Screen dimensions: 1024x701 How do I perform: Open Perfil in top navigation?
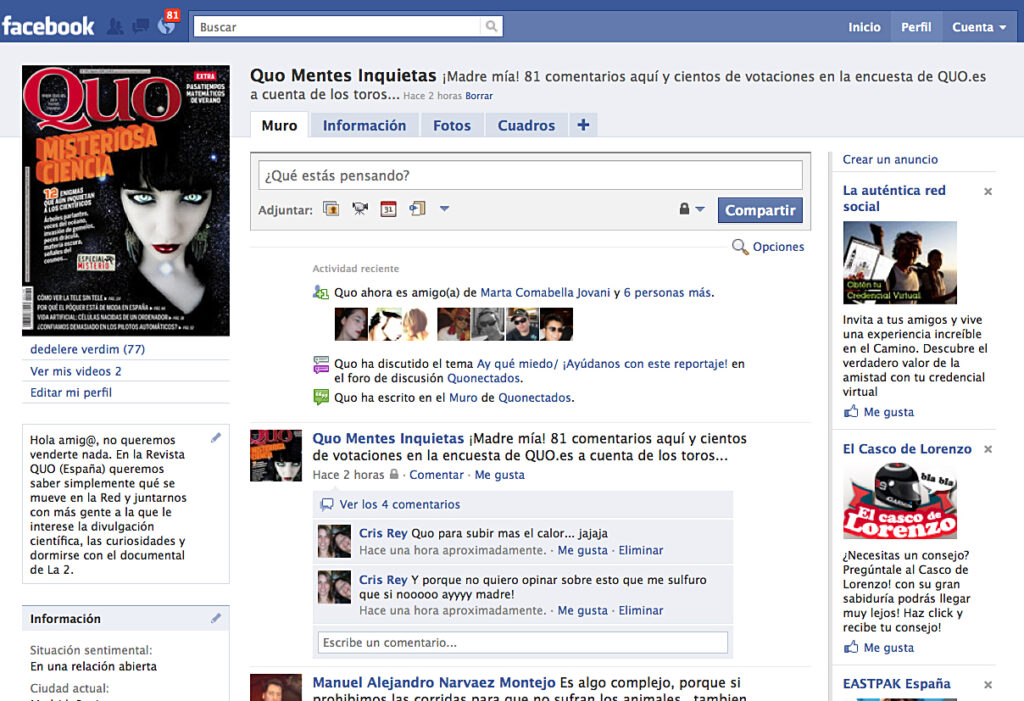(916, 27)
